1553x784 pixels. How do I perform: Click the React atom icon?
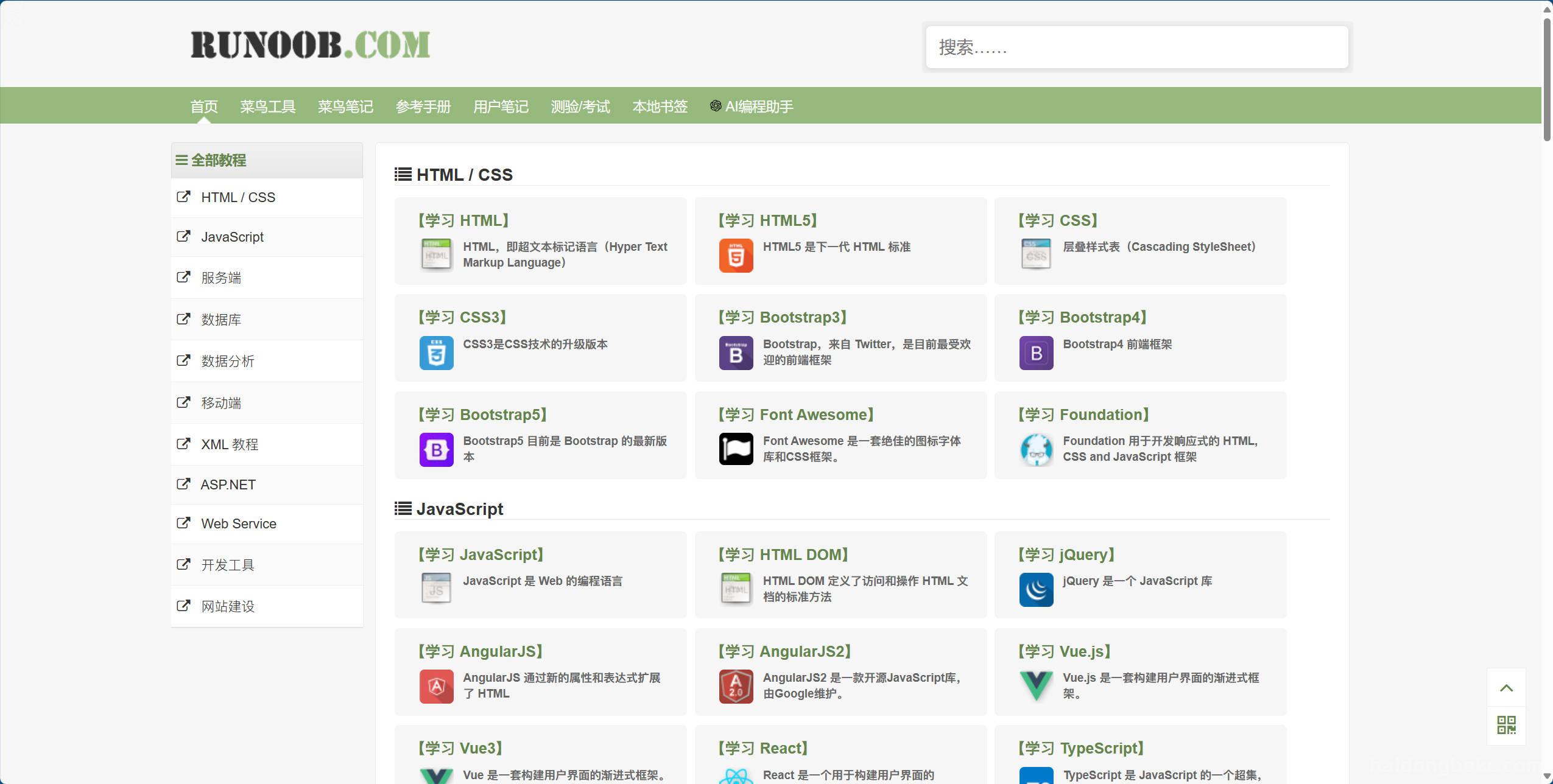pos(736,775)
